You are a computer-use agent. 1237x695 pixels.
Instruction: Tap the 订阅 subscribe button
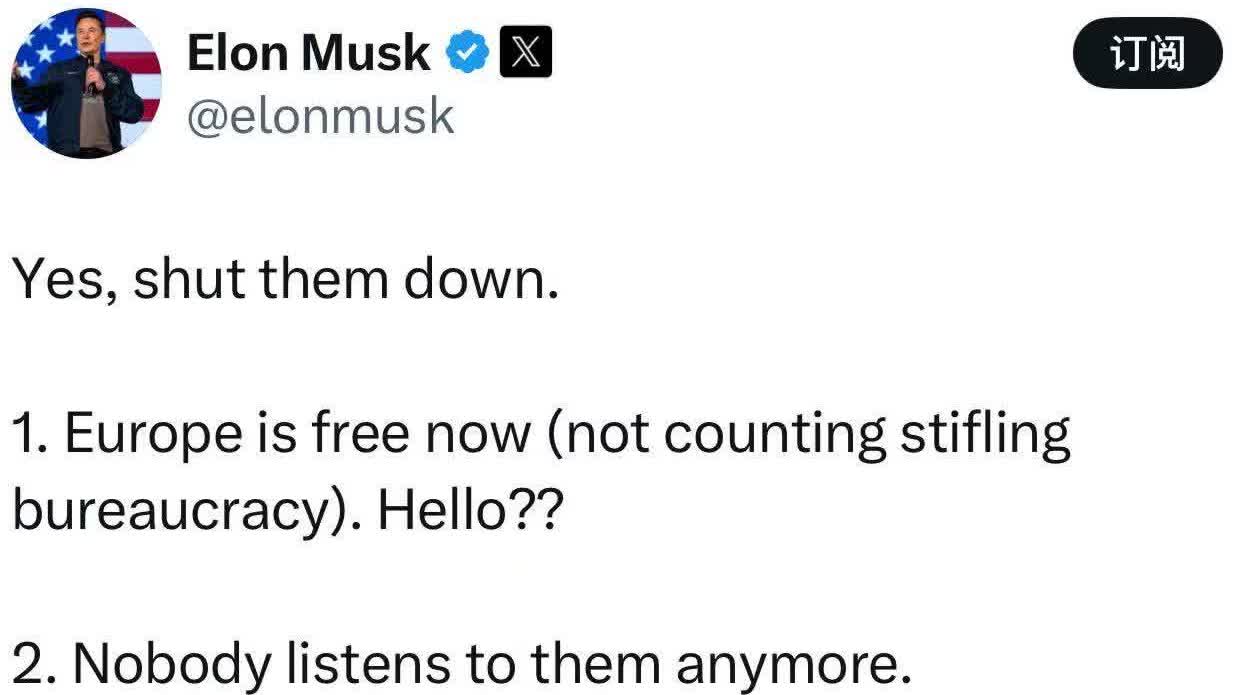(1147, 55)
